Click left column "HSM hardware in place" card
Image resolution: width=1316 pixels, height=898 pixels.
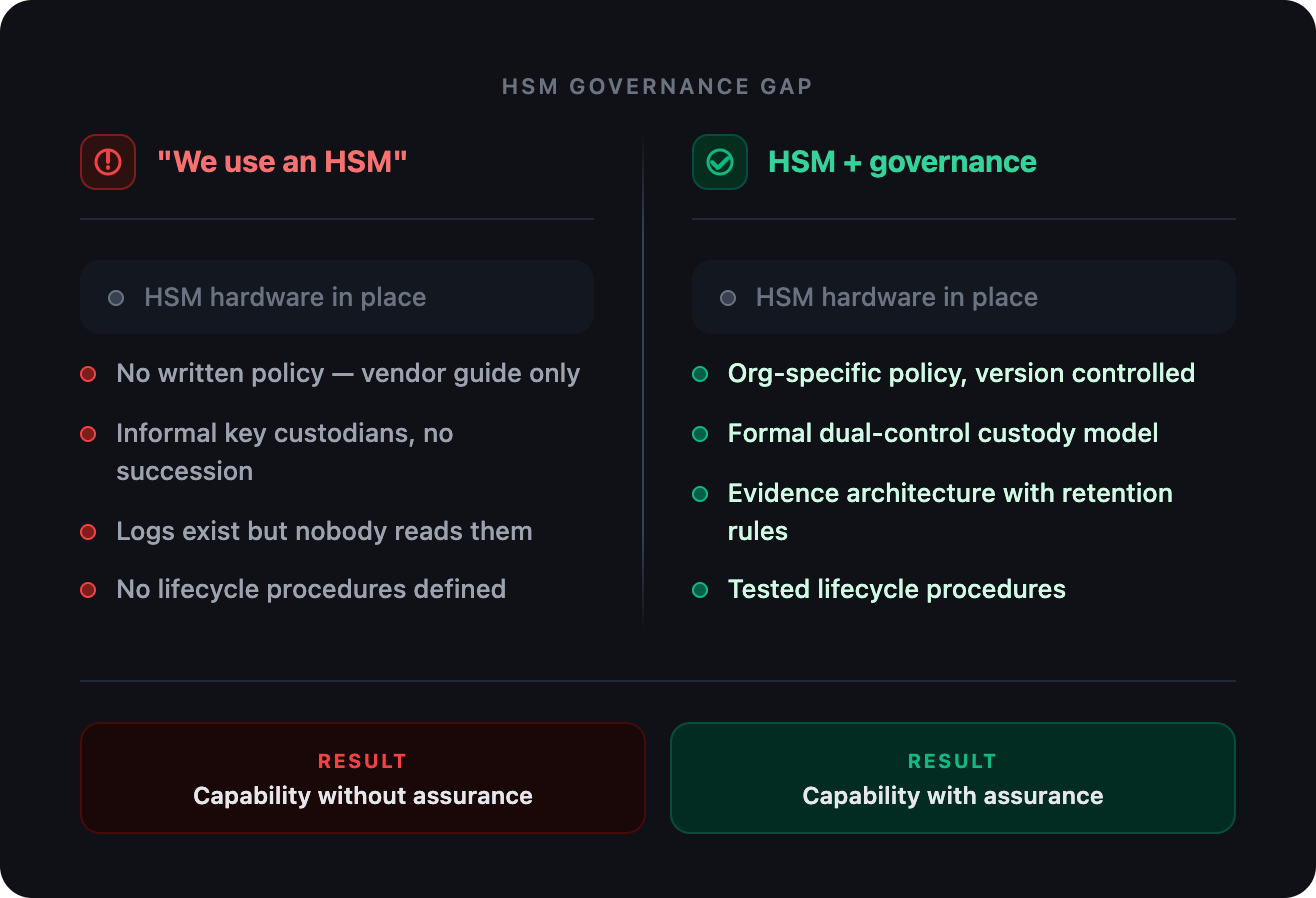click(337, 297)
